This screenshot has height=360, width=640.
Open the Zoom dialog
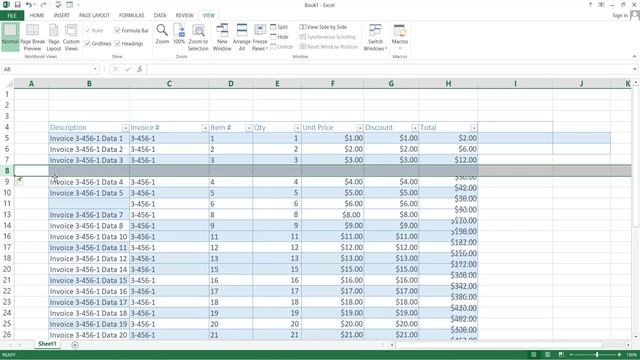pos(162,34)
